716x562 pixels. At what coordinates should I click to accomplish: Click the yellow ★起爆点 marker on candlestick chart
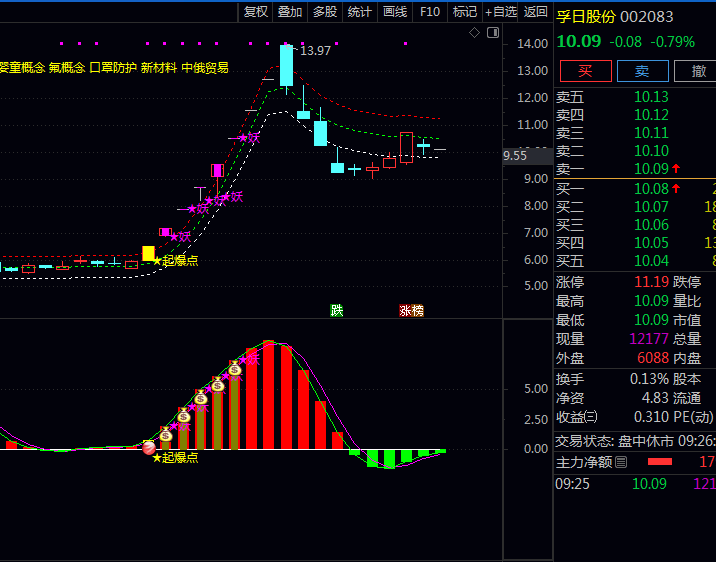pos(175,261)
